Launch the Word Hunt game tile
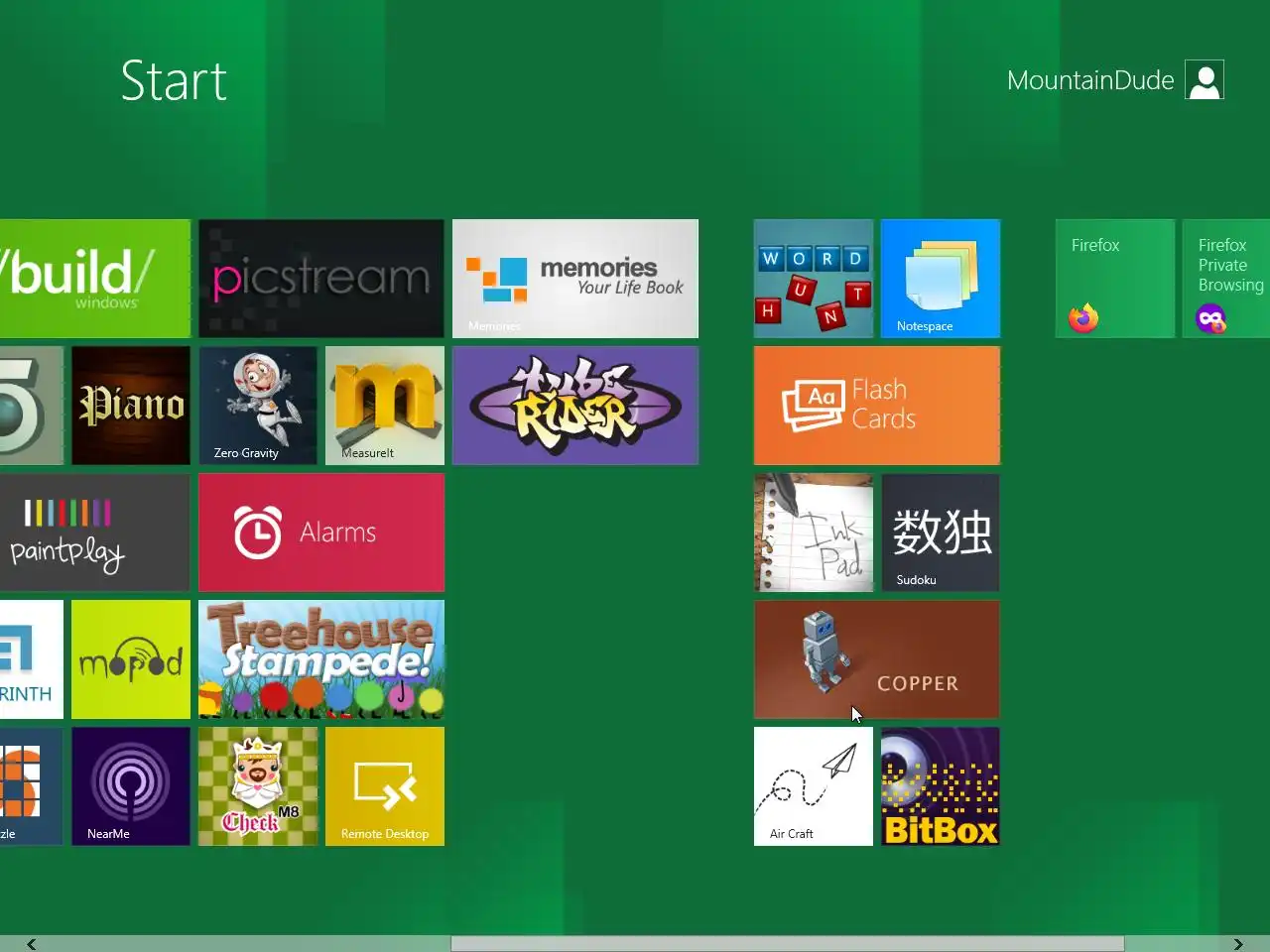This screenshot has width=1270, height=952. tap(814, 279)
